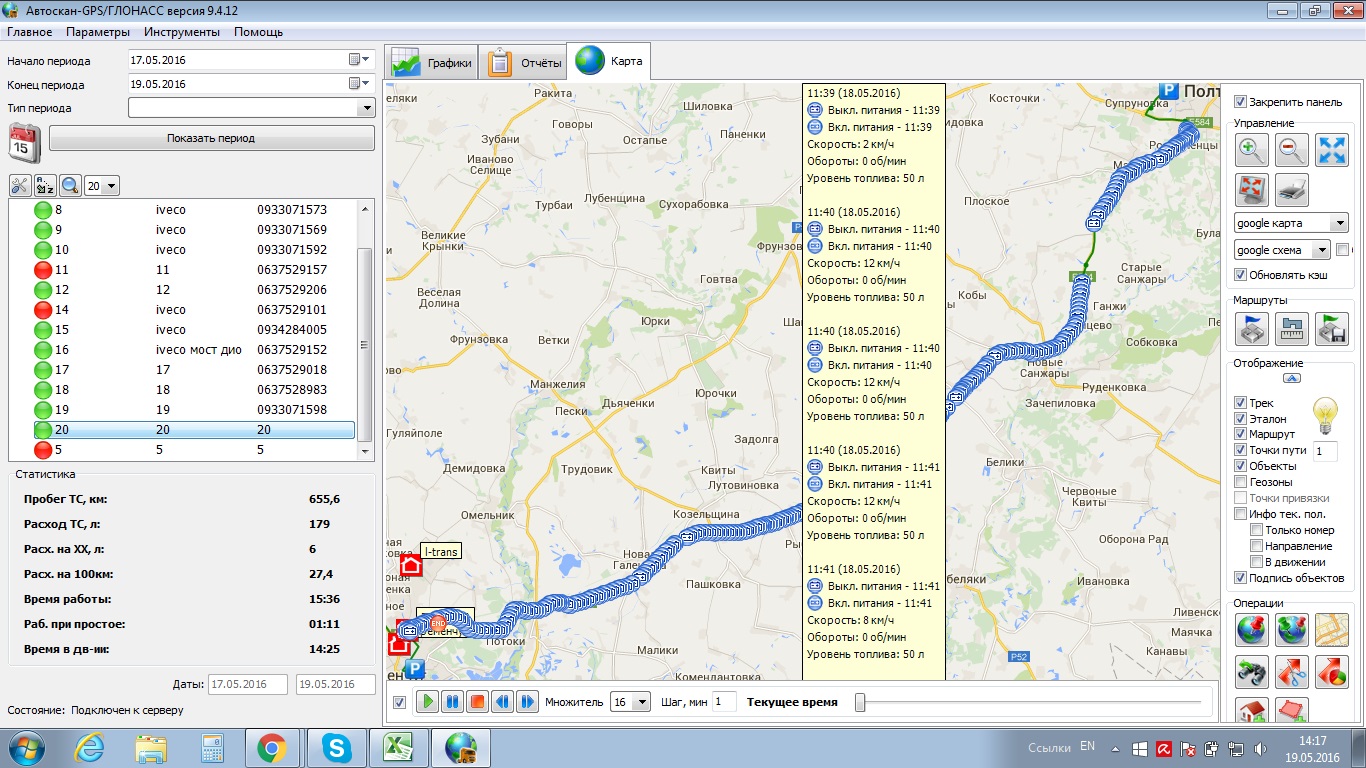
Task: Toggle the Закрепить панель checkbox
Action: tap(1241, 102)
